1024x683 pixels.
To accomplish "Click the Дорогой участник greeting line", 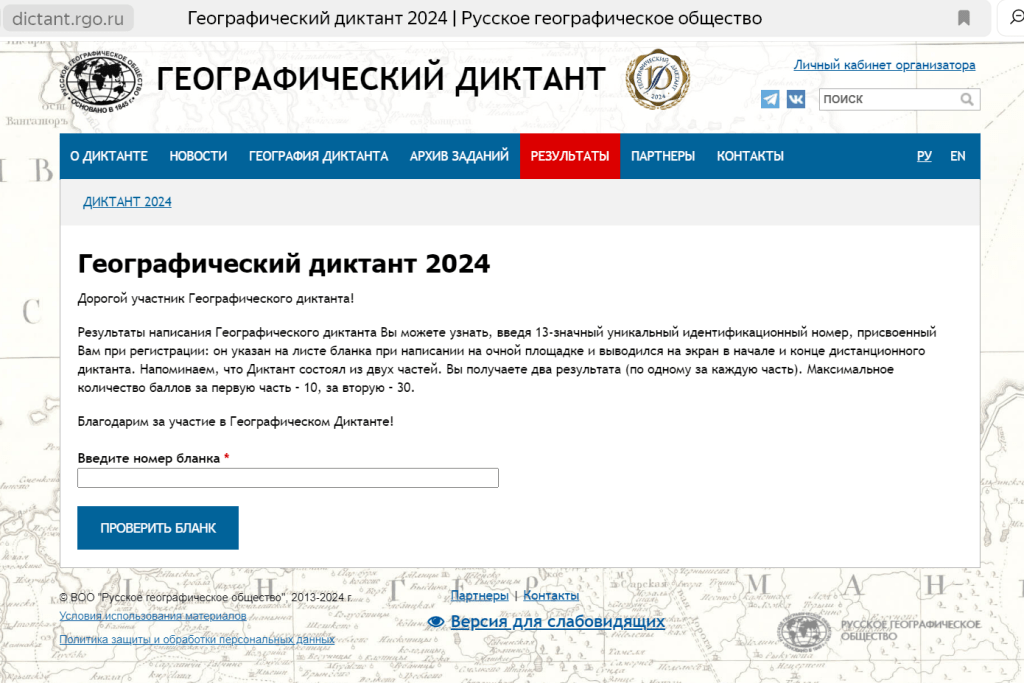I will click(x=216, y=299).
